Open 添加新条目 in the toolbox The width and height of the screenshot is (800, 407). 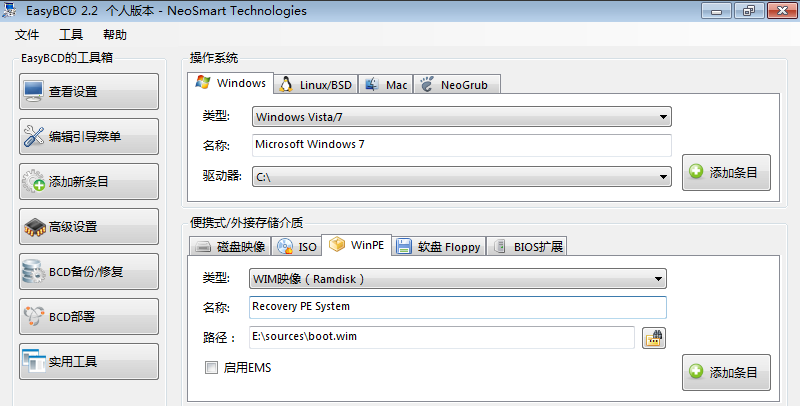(89, 181)
